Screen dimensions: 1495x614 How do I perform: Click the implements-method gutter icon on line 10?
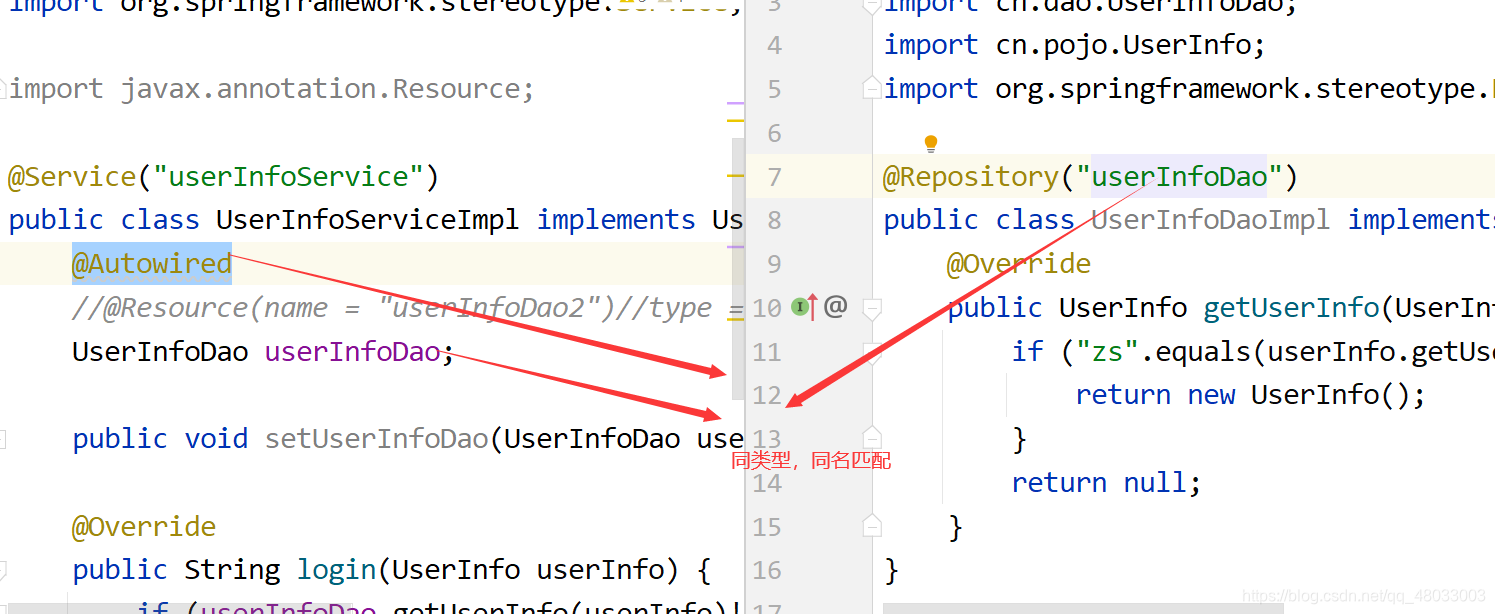coord(804,307)
